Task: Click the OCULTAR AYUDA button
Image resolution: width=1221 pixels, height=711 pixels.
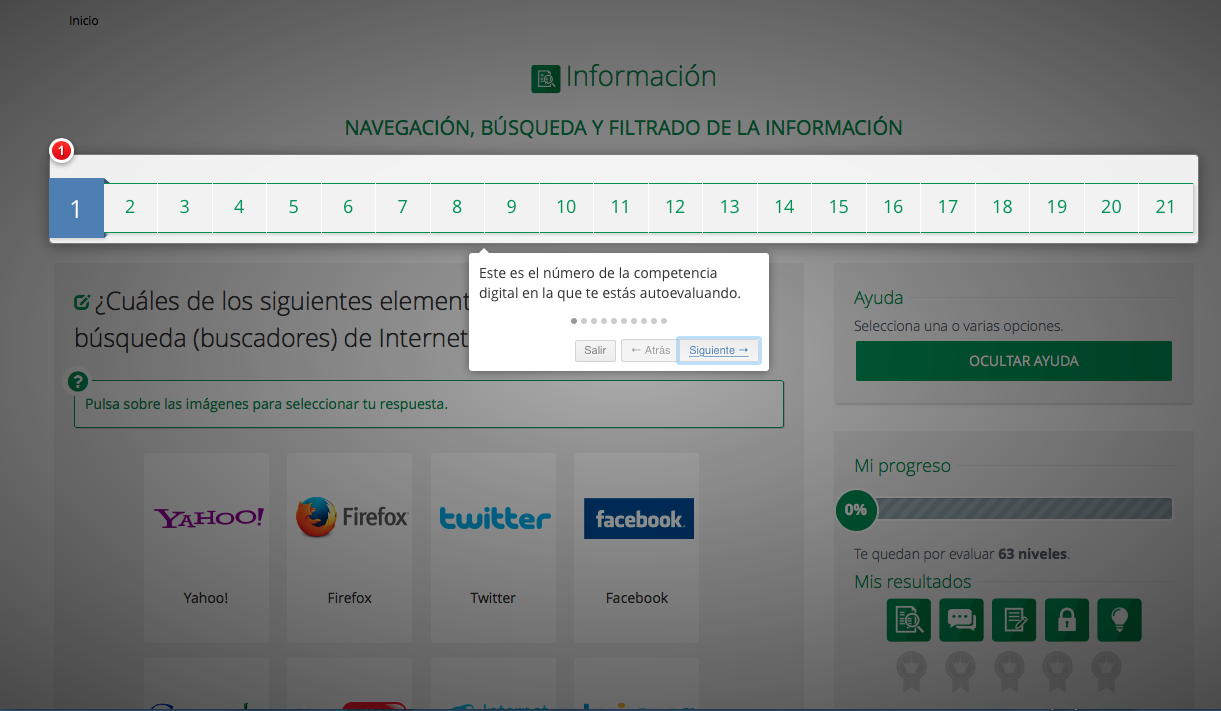Action: point(1013,361)
